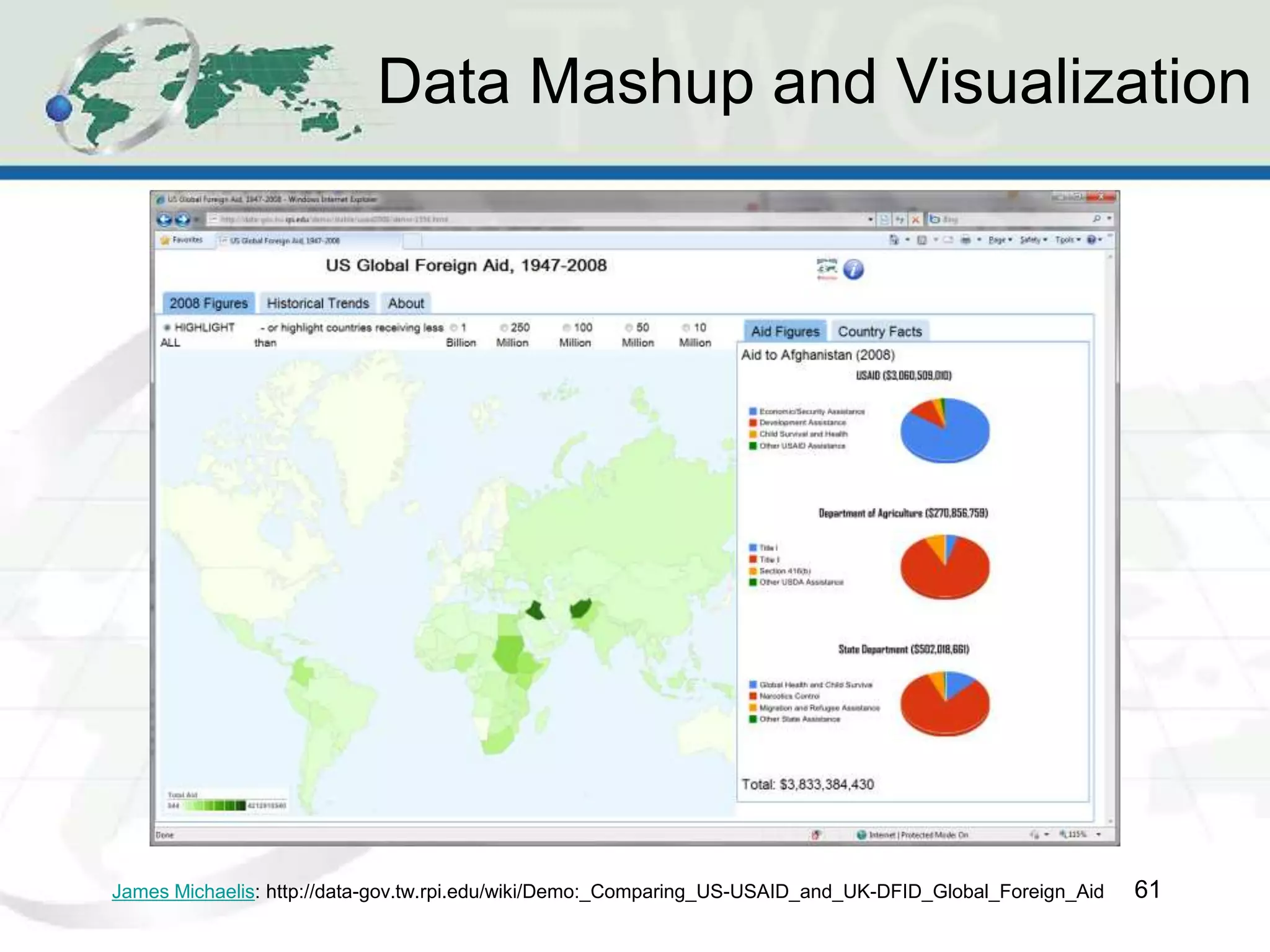Select the 1 Billion radio button
The image size is (1270, 952).
(x=453, y=327)
